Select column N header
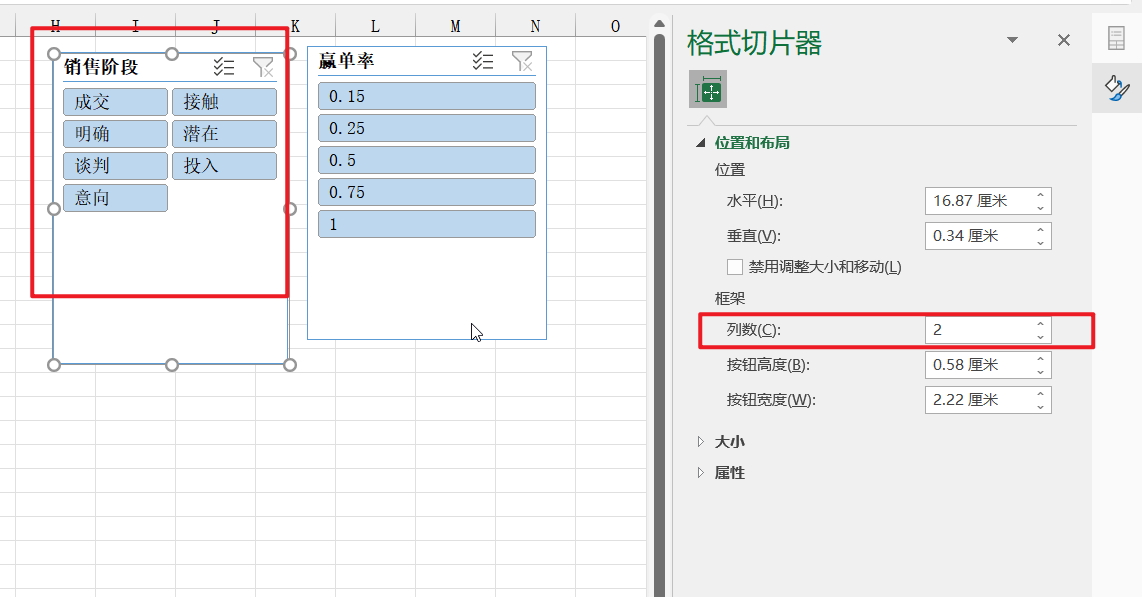This screenshot has height=597, width=1142. [535, 26]
